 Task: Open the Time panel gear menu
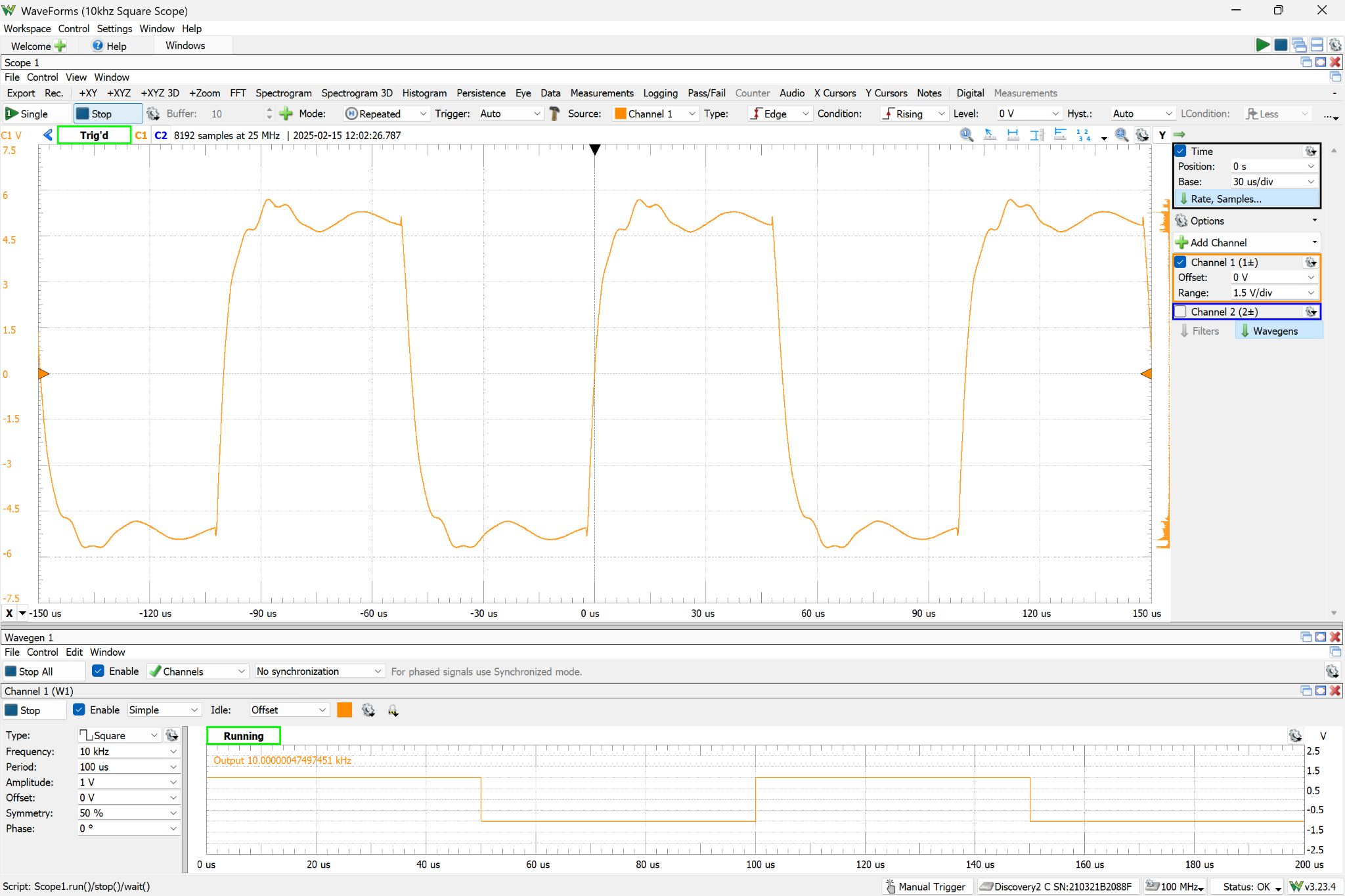1311,151
